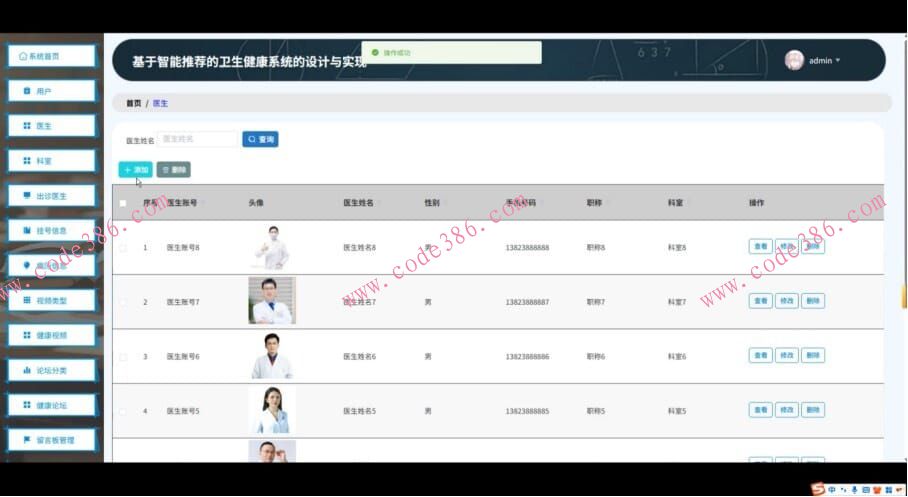
Task: Click the admin user avatar
Action: pos(794,60)
